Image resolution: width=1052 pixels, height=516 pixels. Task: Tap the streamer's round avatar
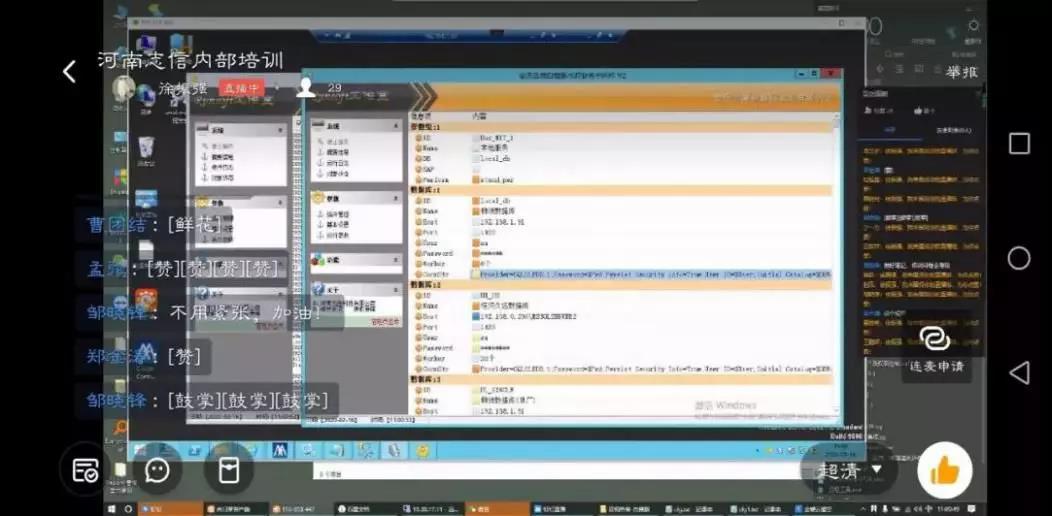pyautogui.click(x=125, y=89)
